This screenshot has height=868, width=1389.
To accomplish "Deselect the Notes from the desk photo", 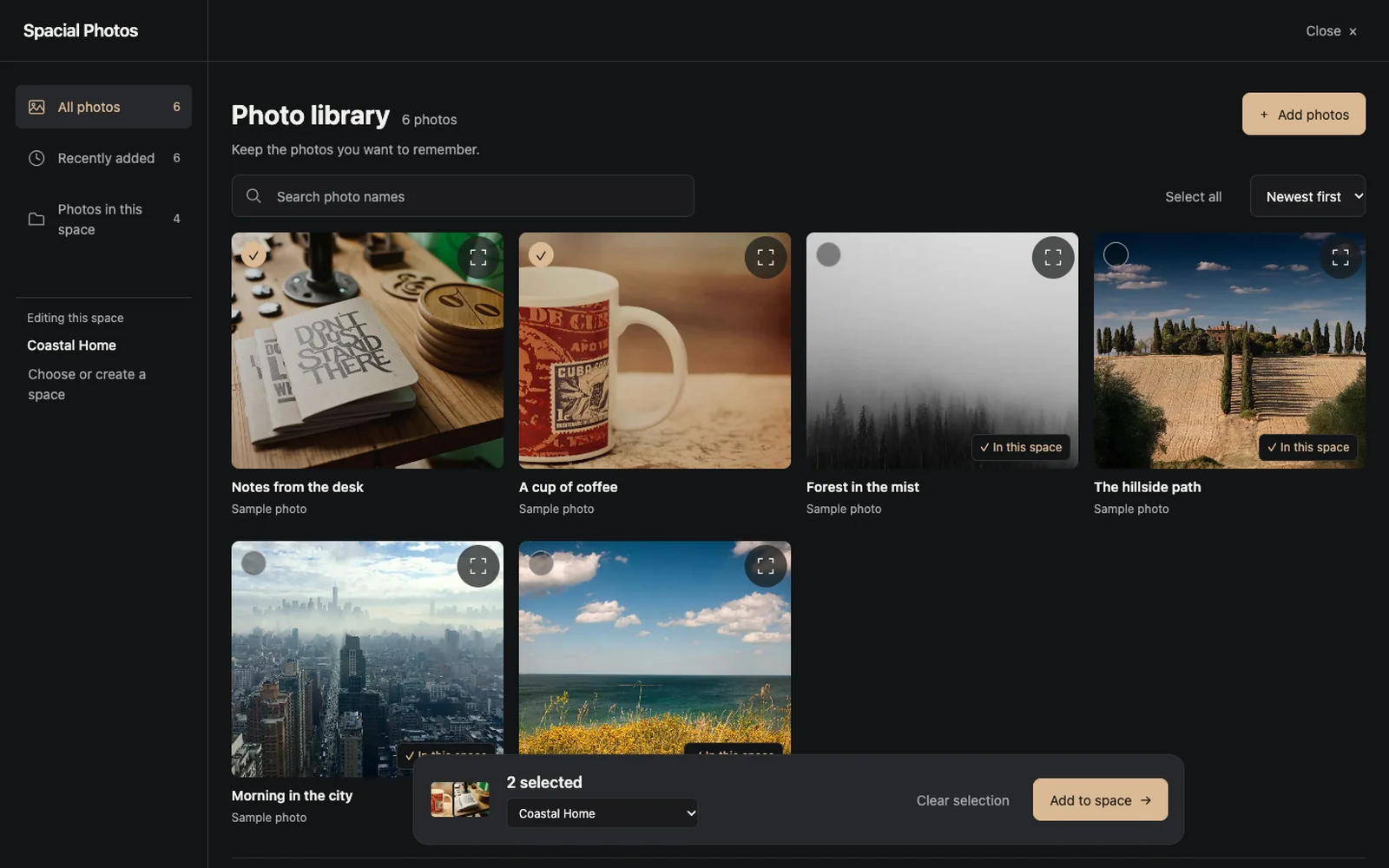I will click(x=253, y=255).
